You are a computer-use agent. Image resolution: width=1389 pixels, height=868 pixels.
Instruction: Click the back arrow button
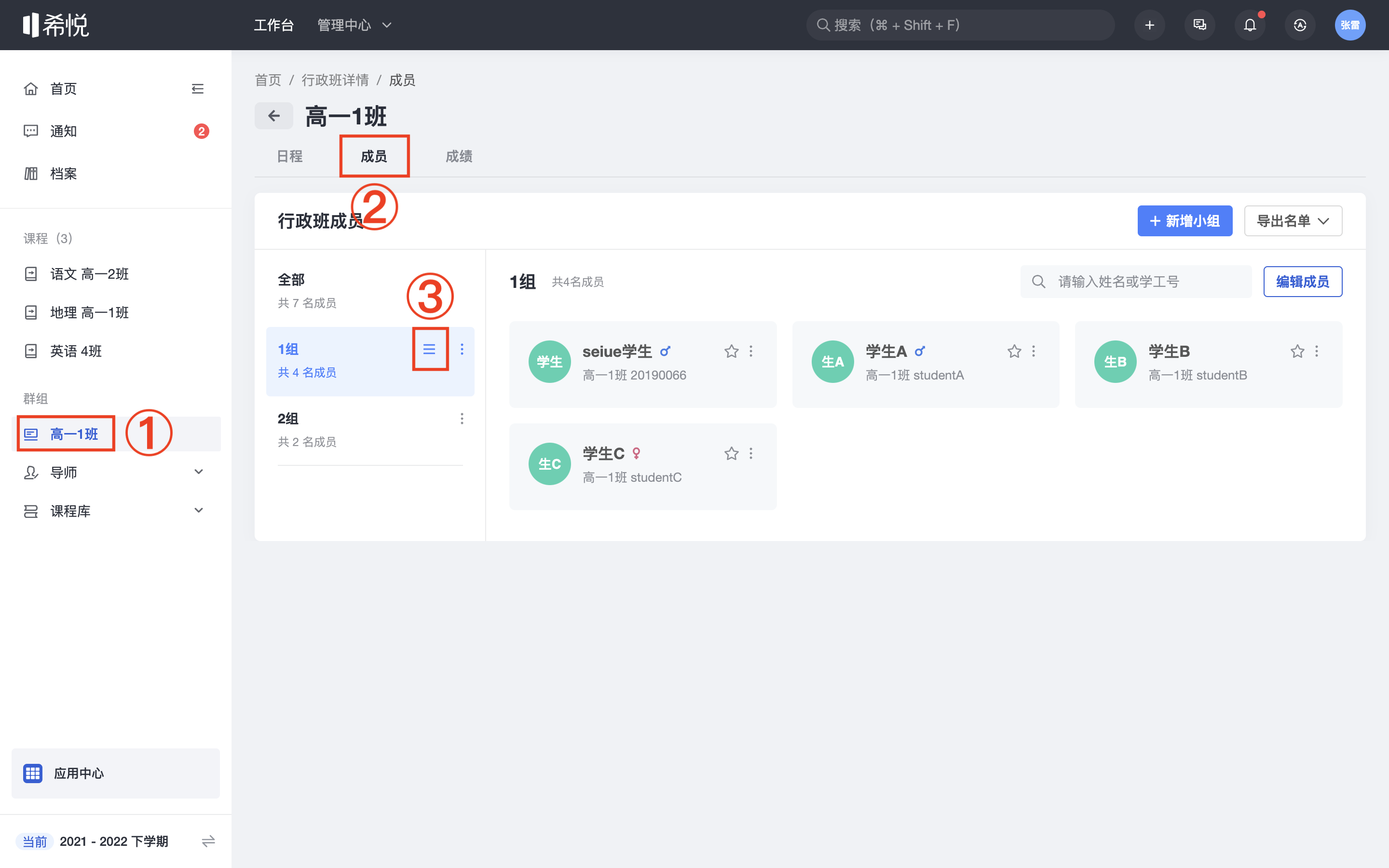[274, 116]
